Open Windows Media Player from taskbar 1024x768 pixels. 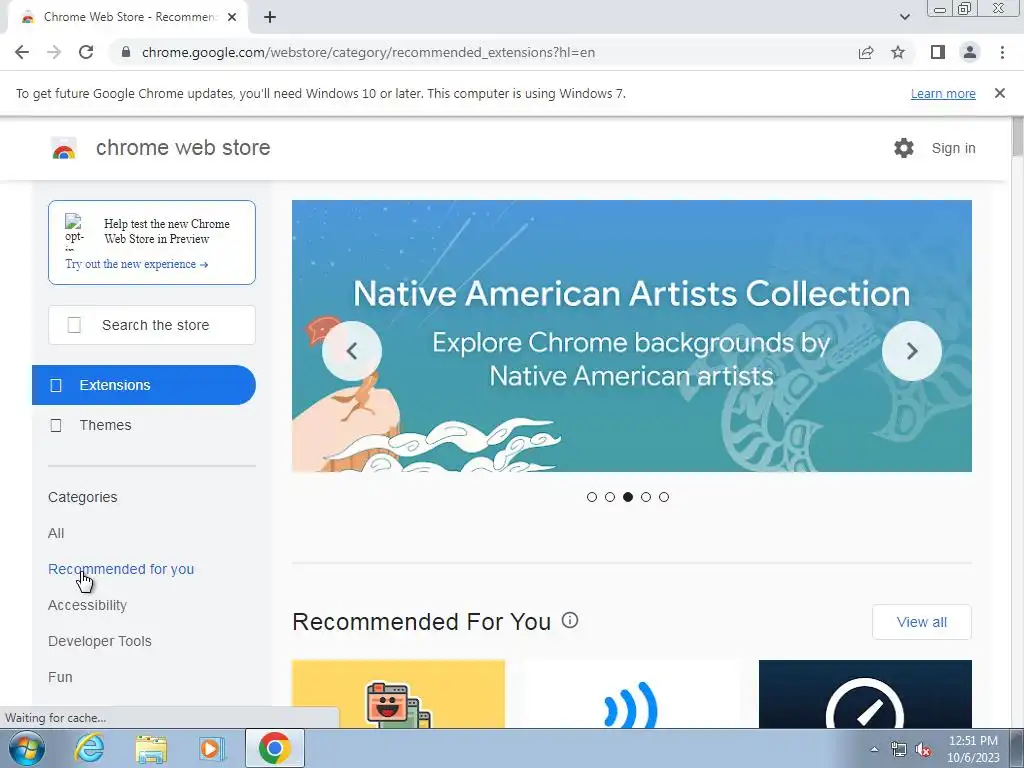211,748
